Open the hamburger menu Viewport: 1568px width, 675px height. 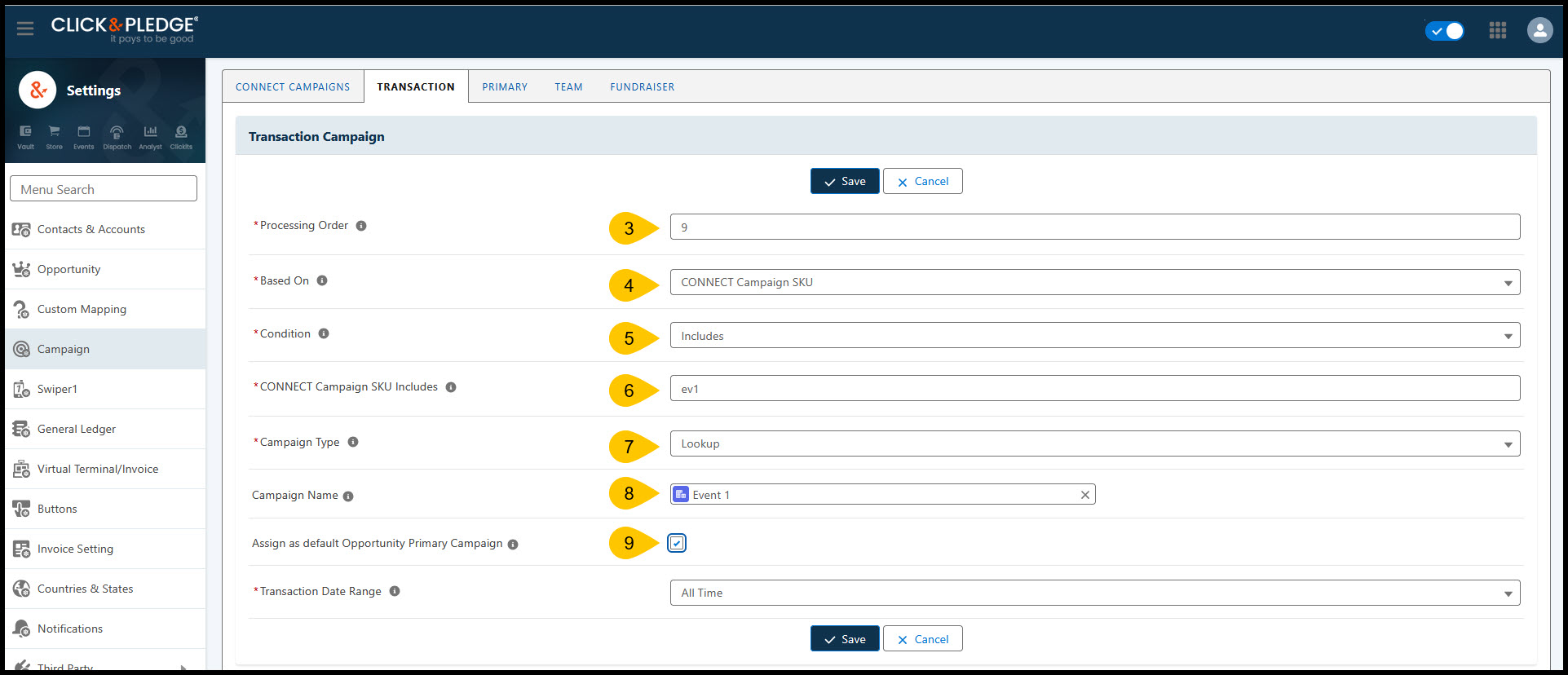tap(25, 29)
